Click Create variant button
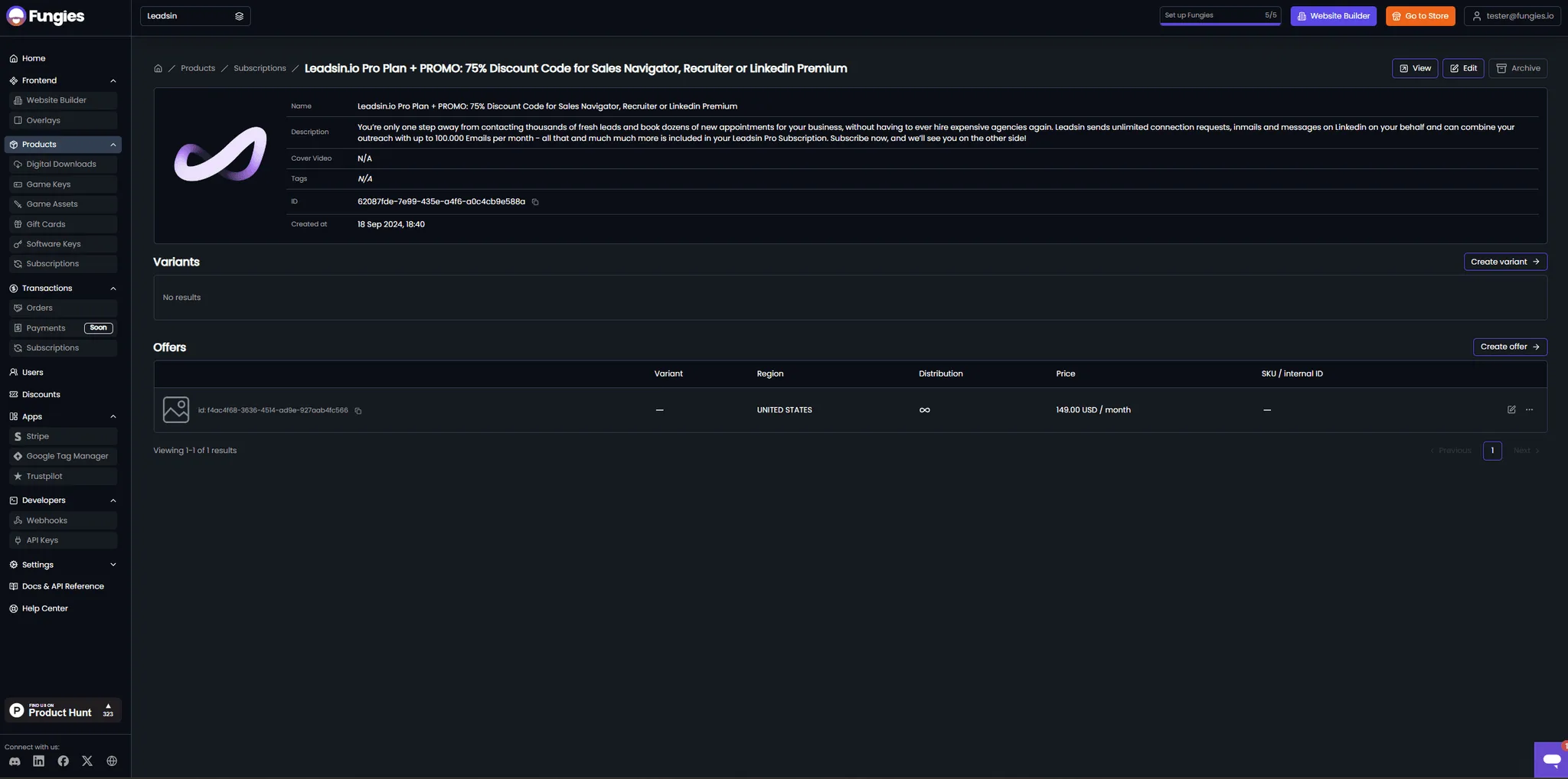 point(1505,262)
